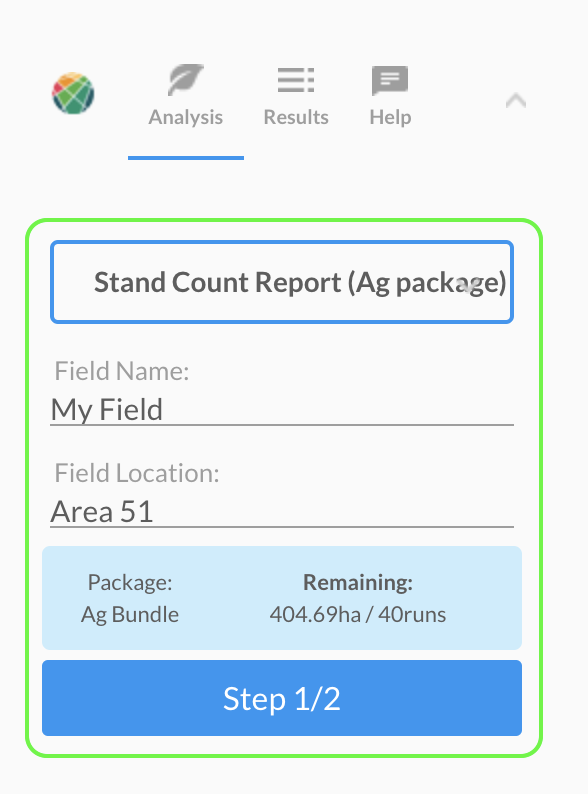Click the colorful globe logo icon
The image size is (588, 794).
point(73,93)
